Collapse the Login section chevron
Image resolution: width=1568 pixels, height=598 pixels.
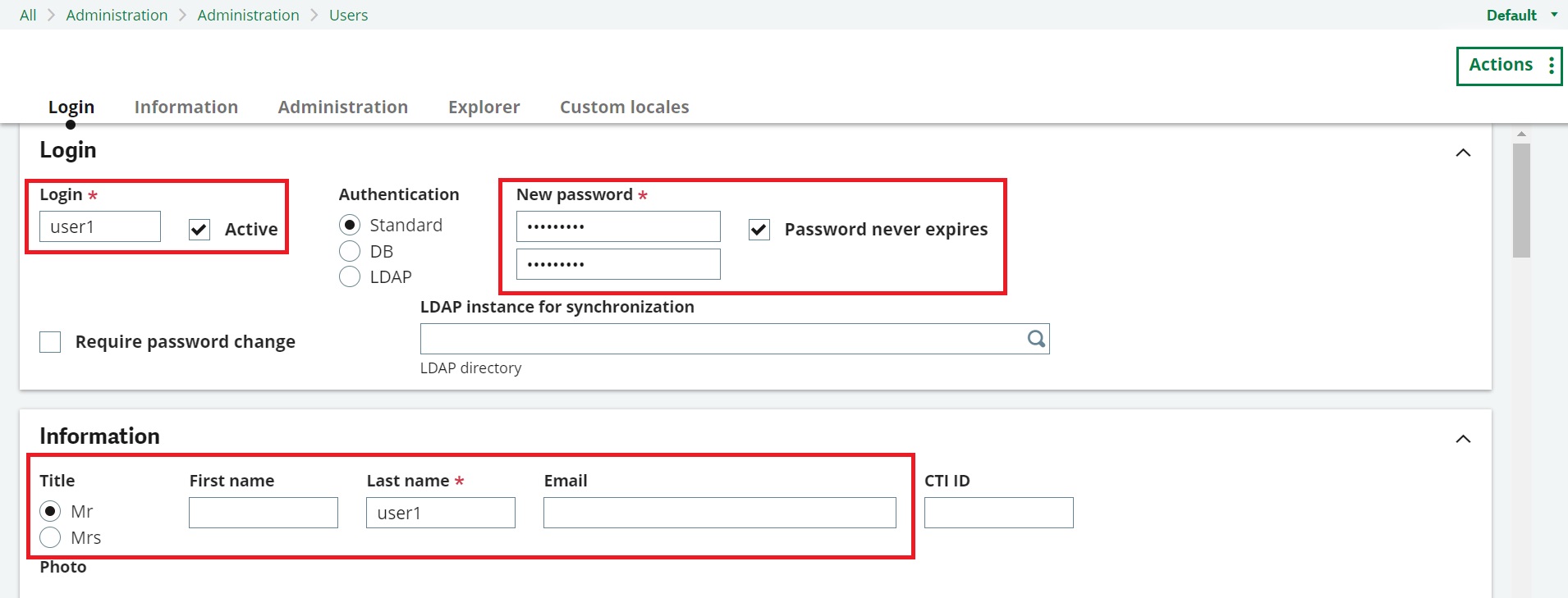[x=1464, y=153]
